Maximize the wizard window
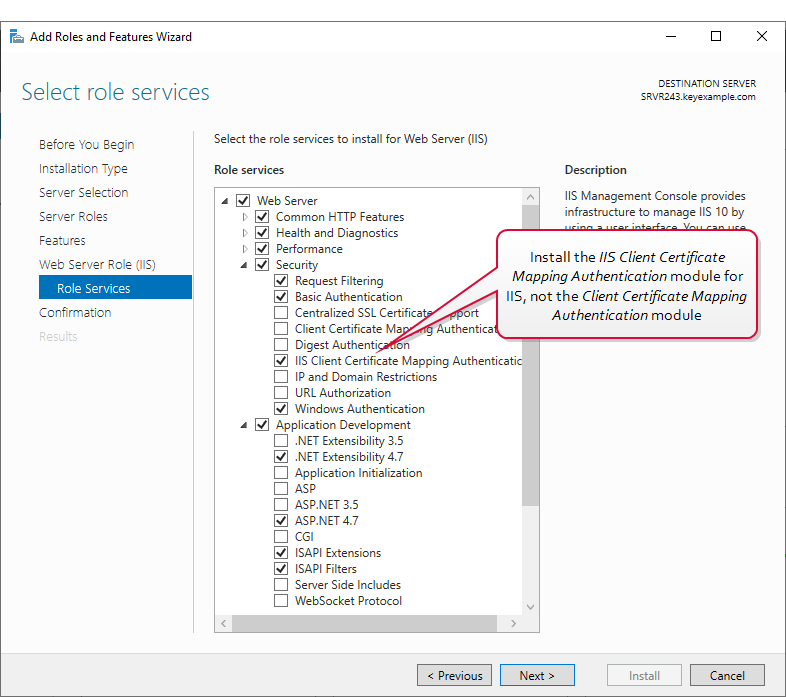The image size is (786, 697). tap(716, 37)
